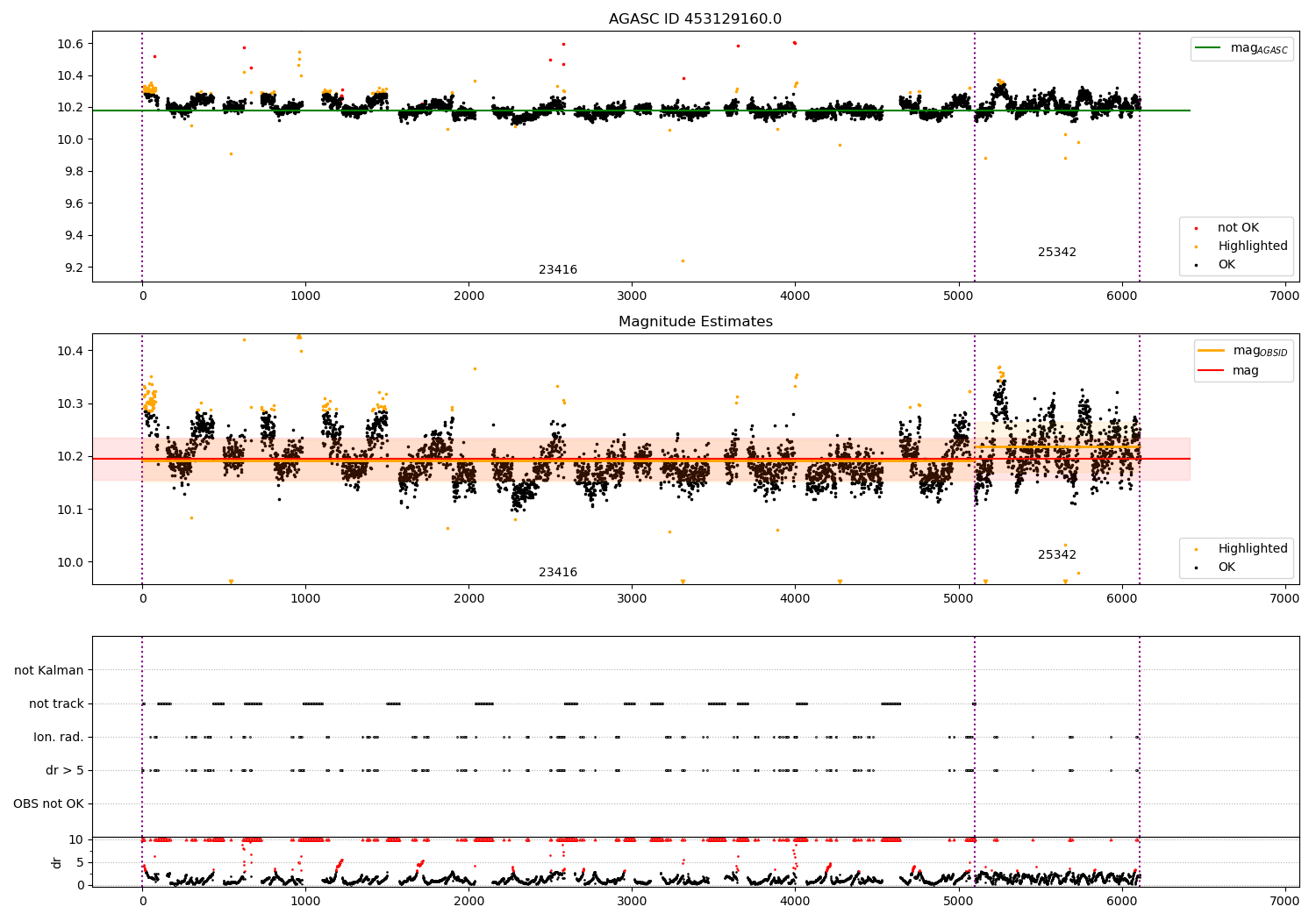This screenshot has width=1316, height=921.
Task: Click '7000' x-axis tick under the top plot
Action: pos(1285,296)
